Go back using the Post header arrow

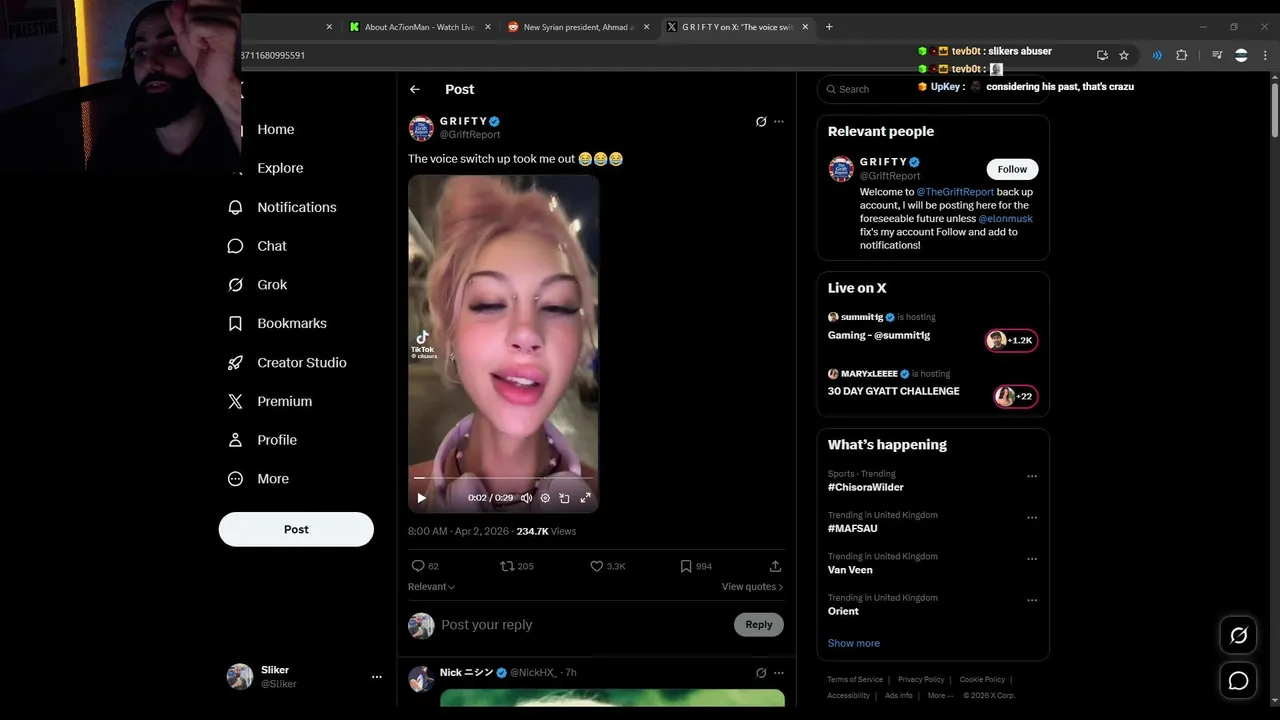tap(415, 89)
